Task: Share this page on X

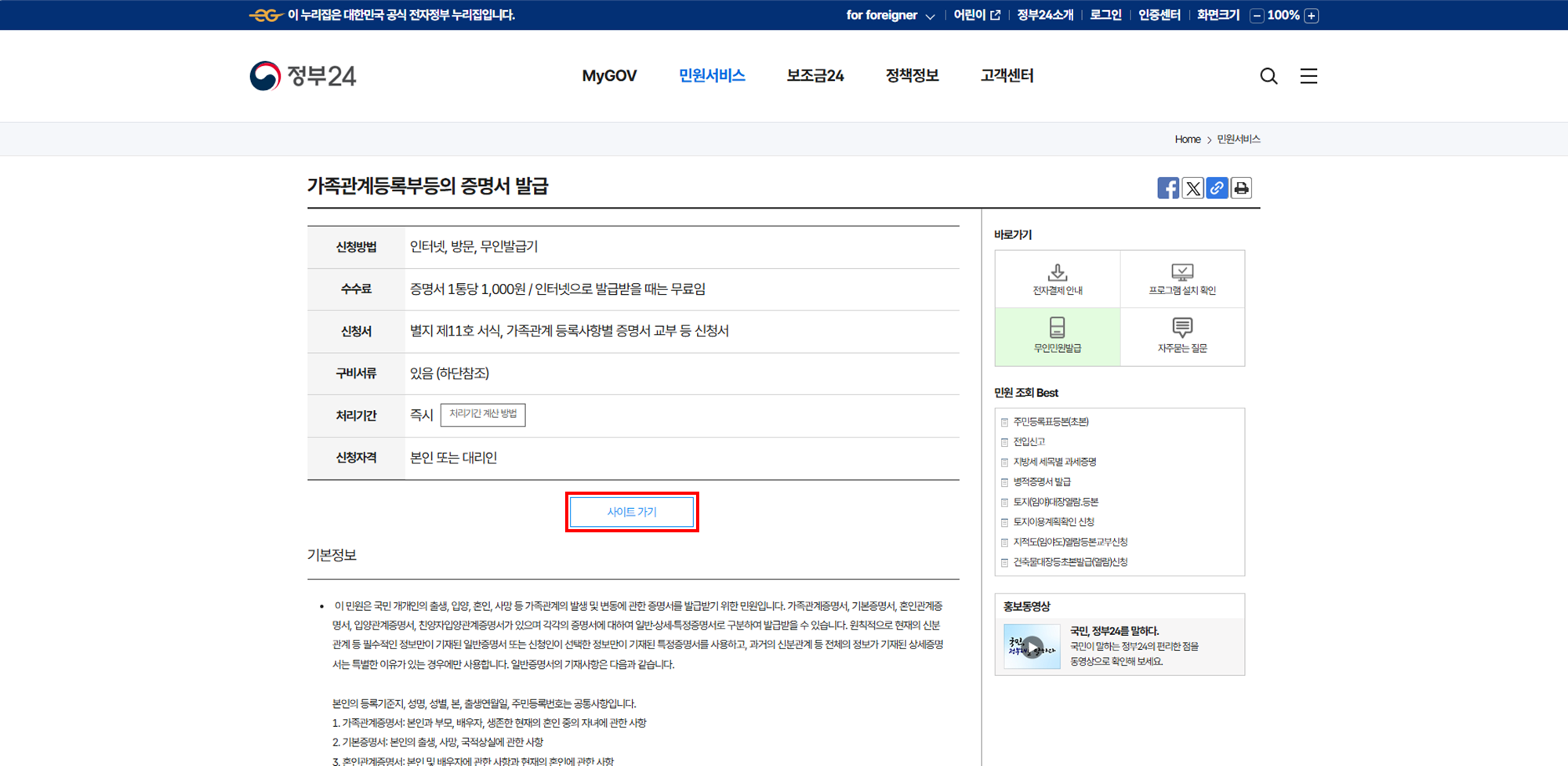Action: 1192,187
